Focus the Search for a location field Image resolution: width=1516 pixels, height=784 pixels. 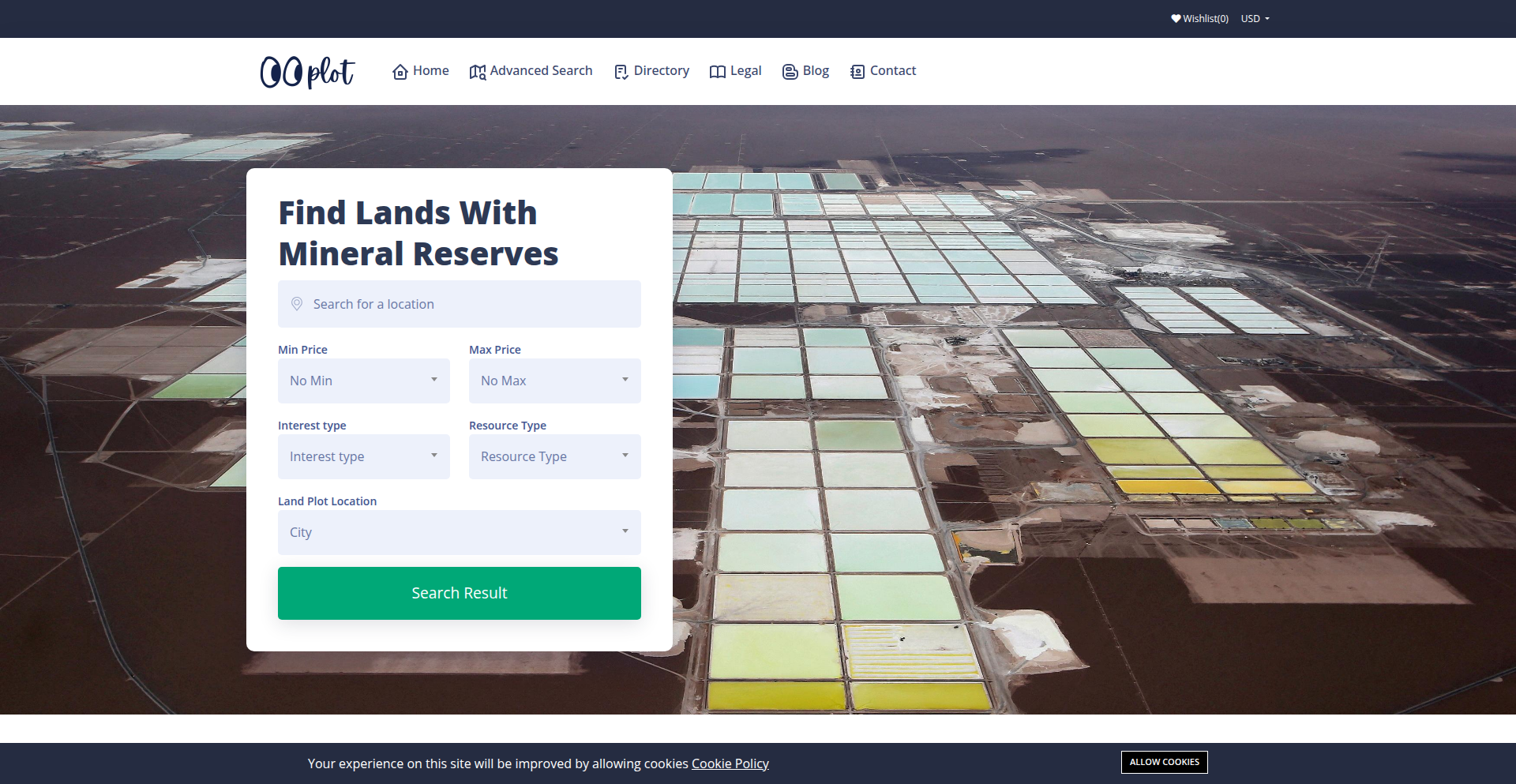point(460,304)
